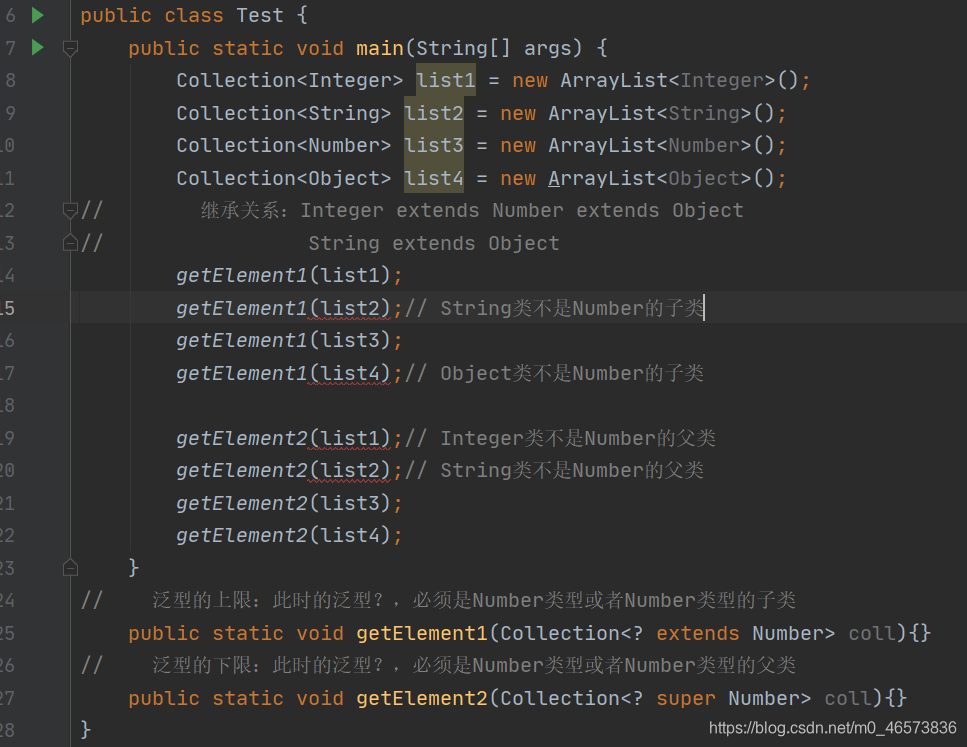Run main method via gutter arrow

[x=38, y=47]
